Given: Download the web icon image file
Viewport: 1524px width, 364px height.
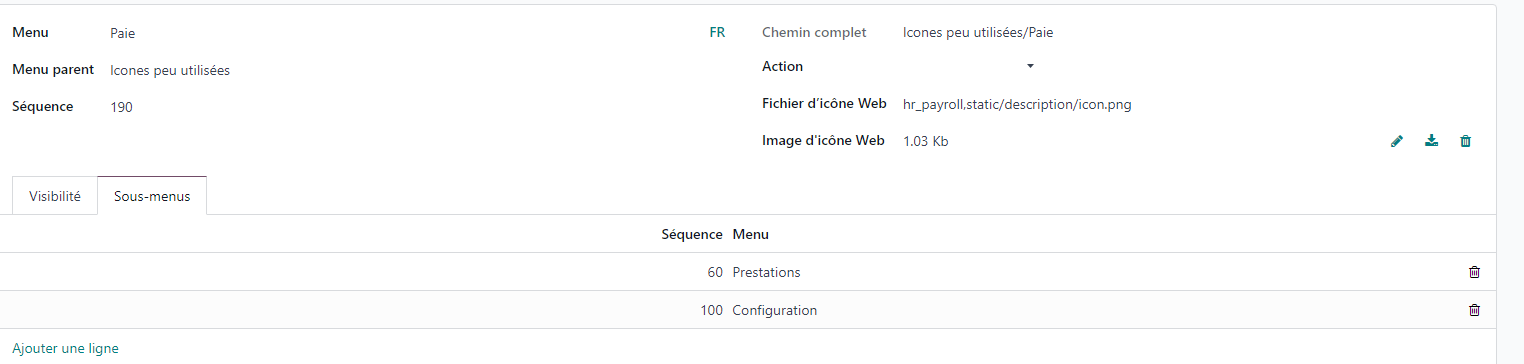Looking at the screenshot, I should pyautogui.click(x=1431, y=141).
